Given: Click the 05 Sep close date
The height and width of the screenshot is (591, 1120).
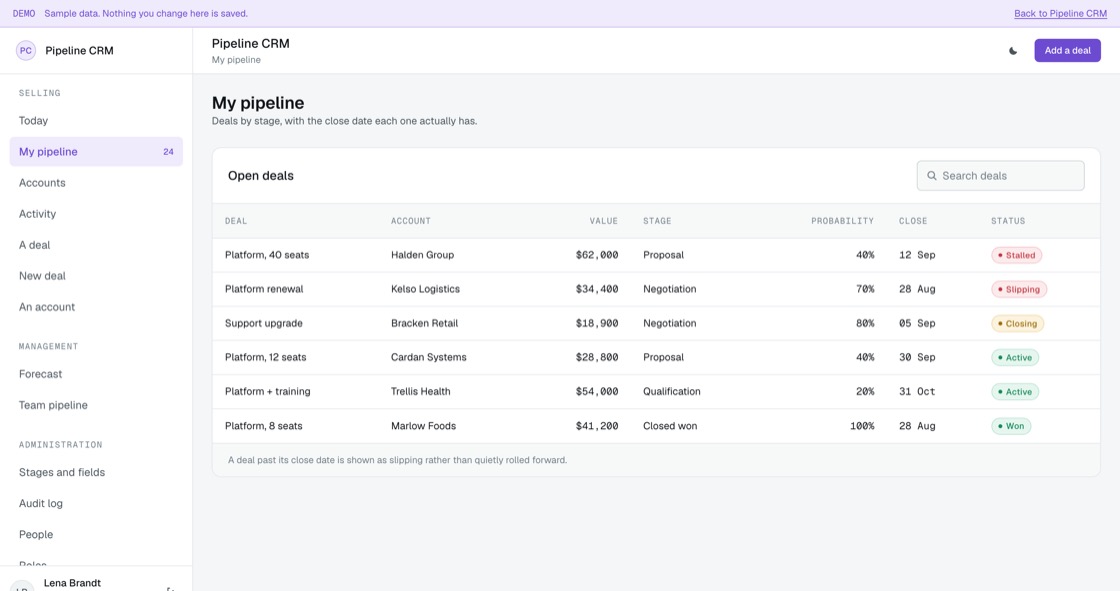Looking at the screenshot, I should point(917,324).
